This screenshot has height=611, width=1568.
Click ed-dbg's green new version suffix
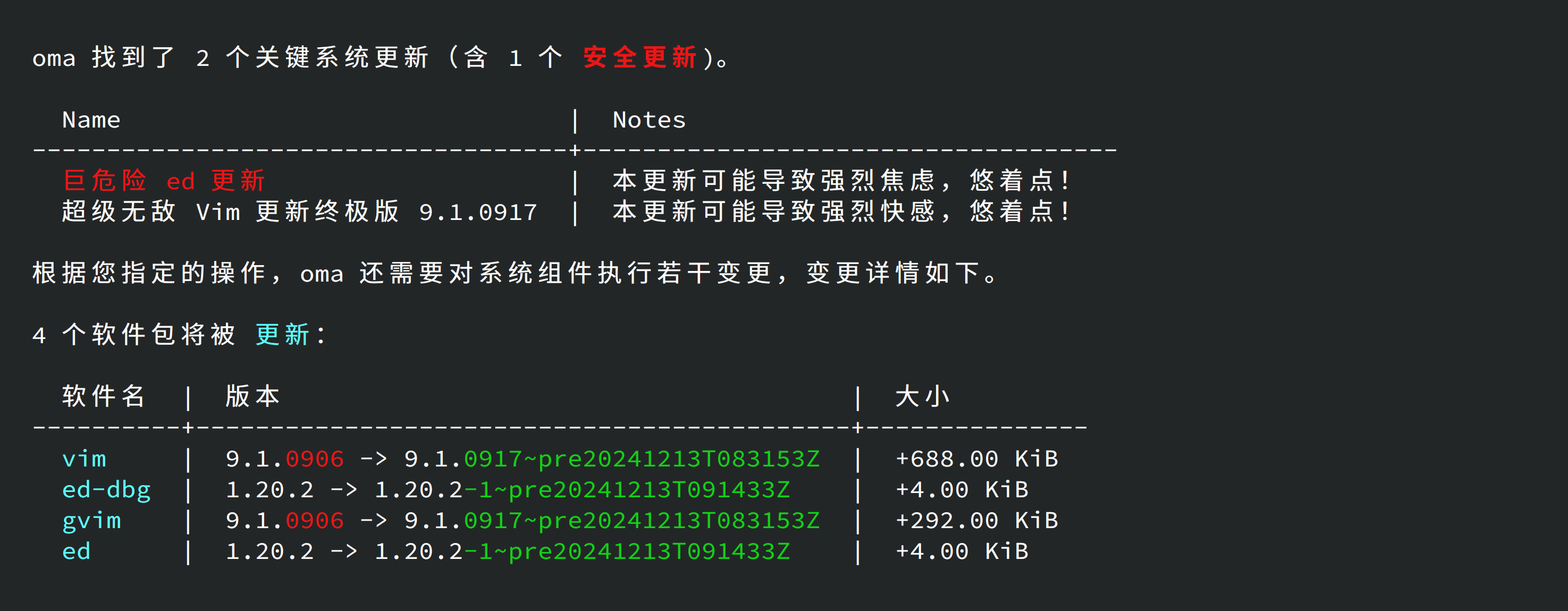tap(627, 490)
